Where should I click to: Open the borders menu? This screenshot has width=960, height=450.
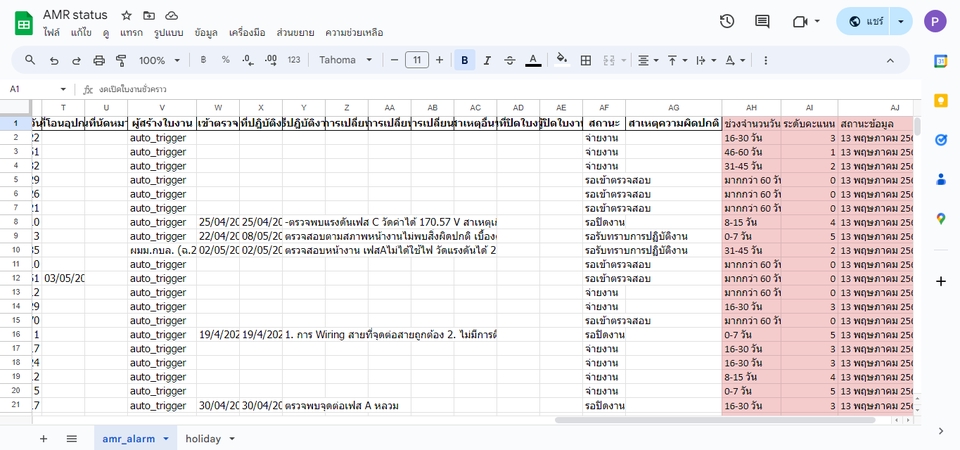tap(586, 60)
